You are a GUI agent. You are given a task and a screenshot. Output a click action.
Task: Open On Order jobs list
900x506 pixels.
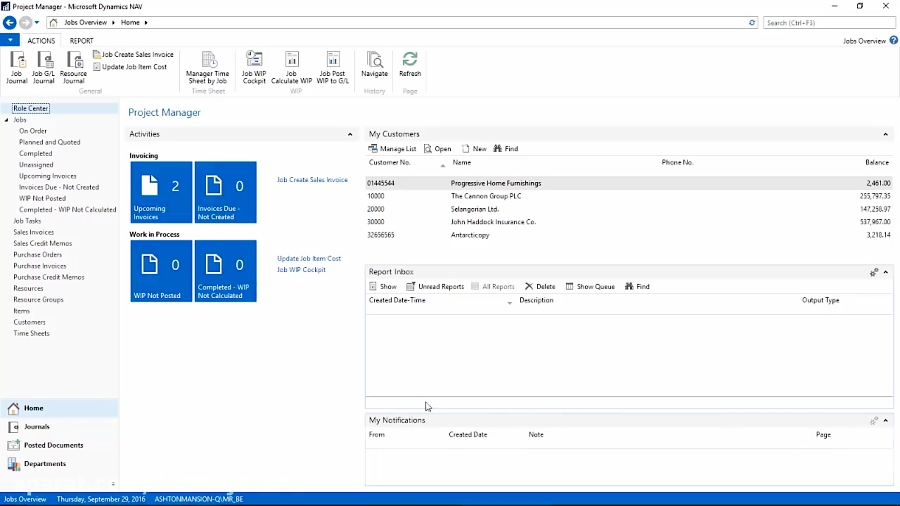(33, 131)
